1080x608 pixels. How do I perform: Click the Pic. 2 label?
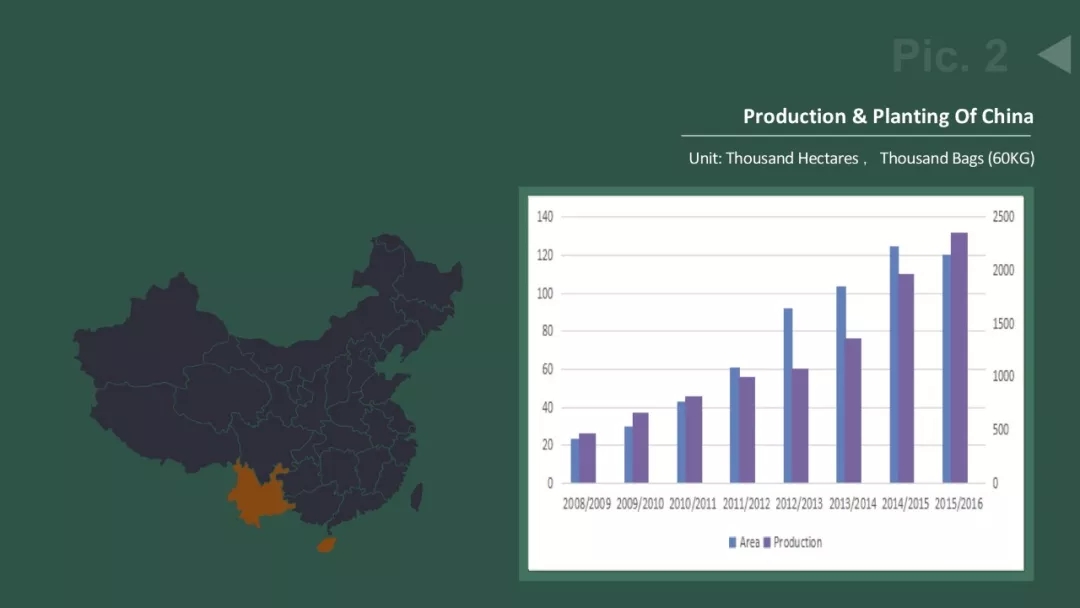950,56
